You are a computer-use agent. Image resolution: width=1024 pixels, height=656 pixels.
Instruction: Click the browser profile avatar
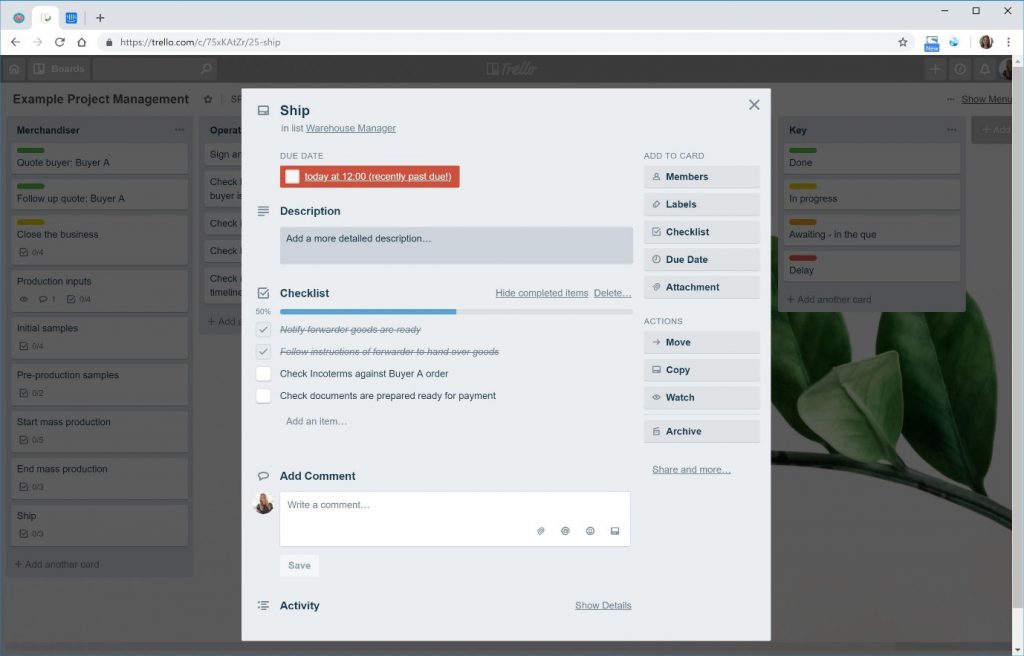point(986,42)
